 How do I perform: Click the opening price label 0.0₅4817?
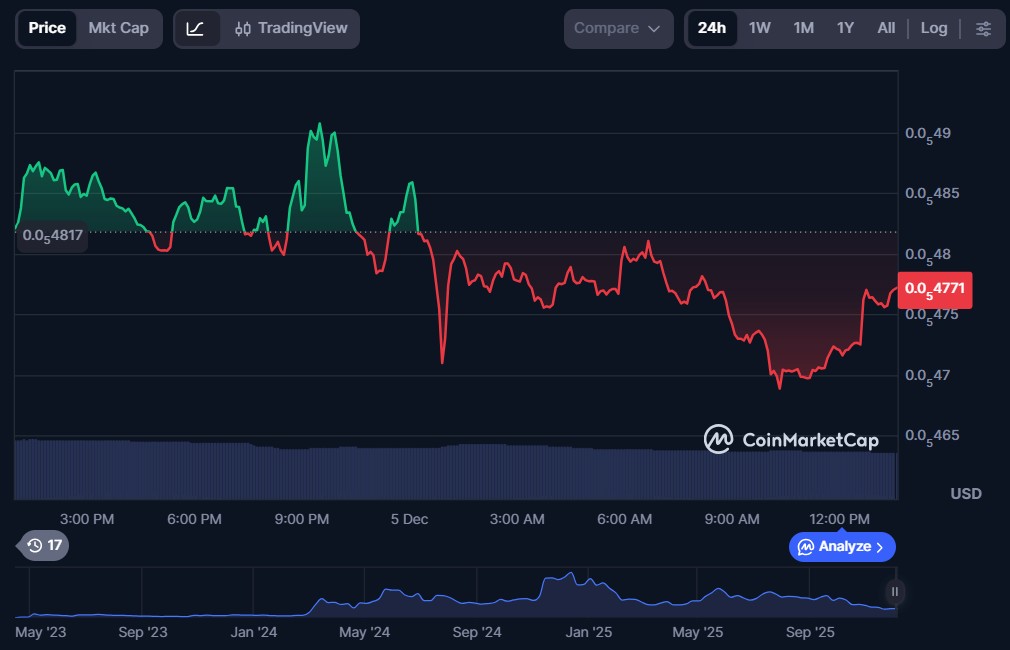click(52, 236)
